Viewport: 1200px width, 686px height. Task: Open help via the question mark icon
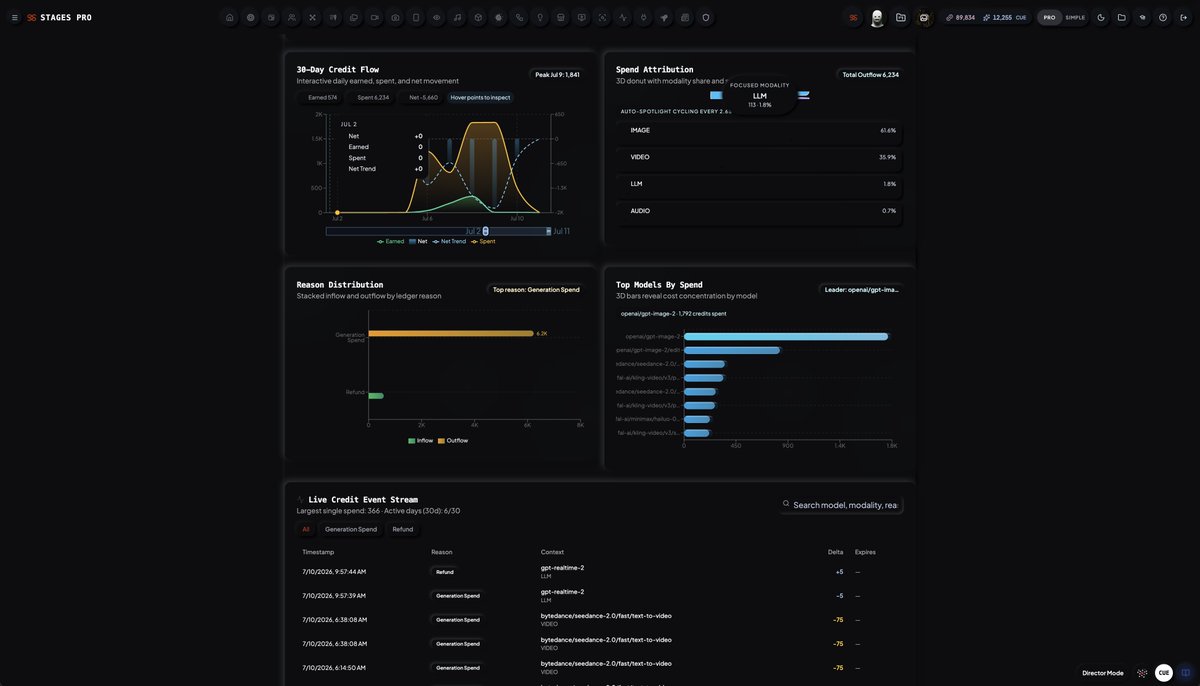point(1163,17)
